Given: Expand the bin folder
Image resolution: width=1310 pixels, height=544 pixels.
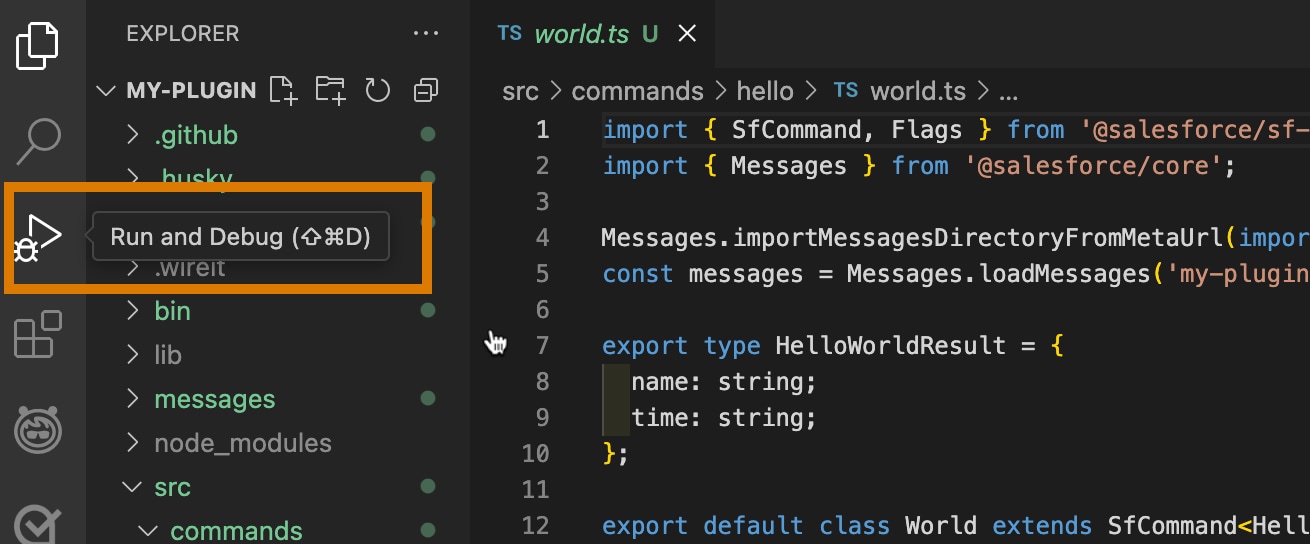Looking at the screenshot, I should 133,311.
